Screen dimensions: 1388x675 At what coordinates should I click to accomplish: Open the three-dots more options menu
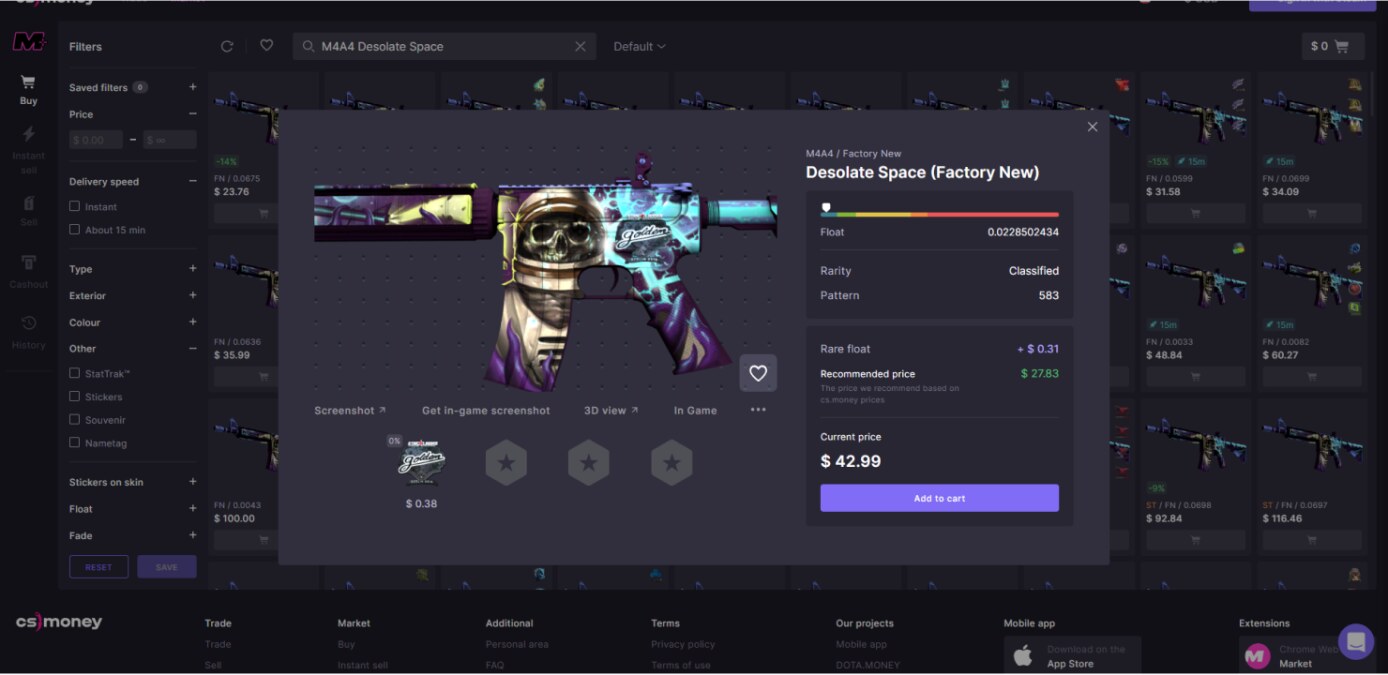759,409
